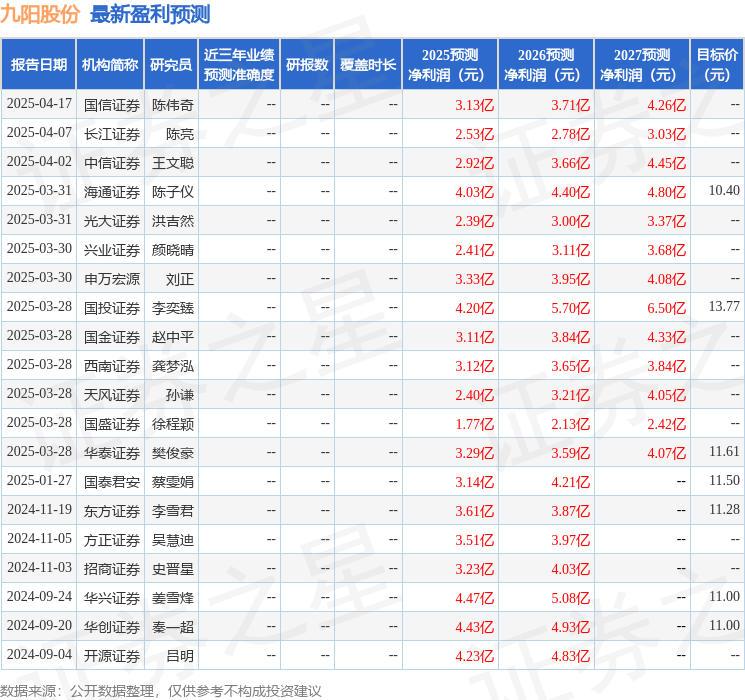Click the 报告日期 column header
Screen dimensions: 745x700
coord(39,65)
